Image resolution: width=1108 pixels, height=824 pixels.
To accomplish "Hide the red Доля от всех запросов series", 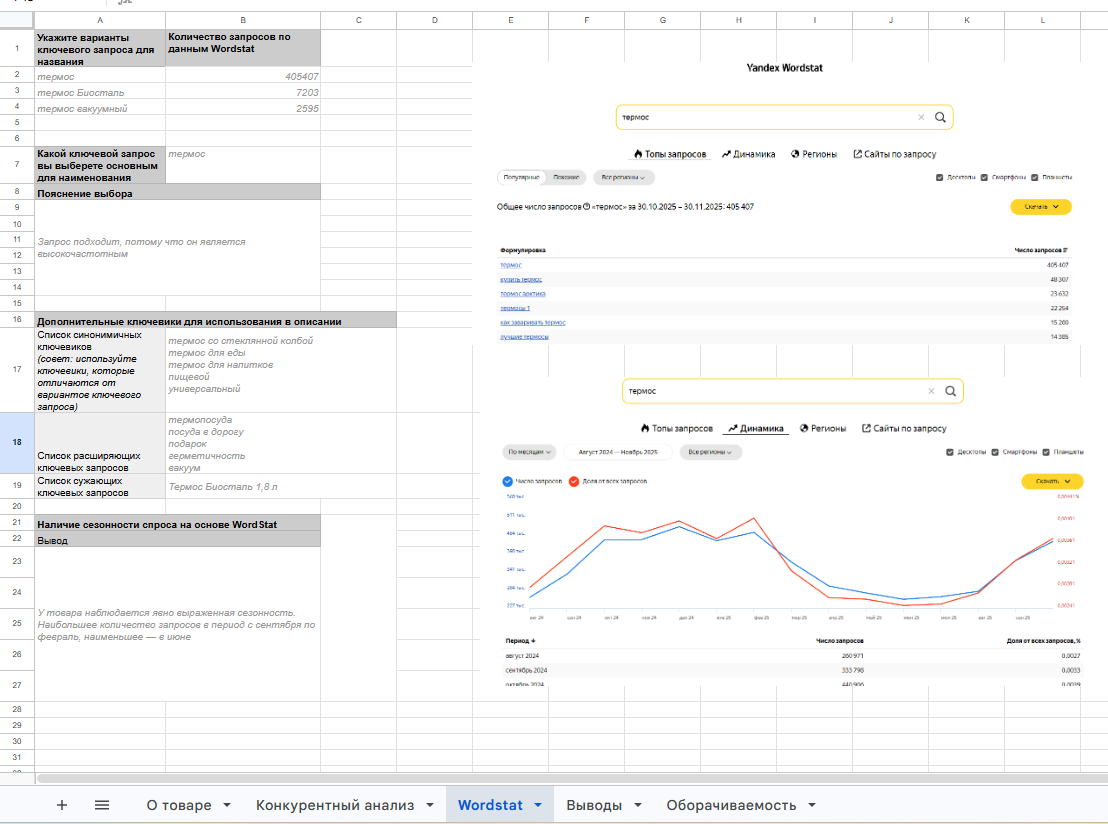I will coord(574,481).
